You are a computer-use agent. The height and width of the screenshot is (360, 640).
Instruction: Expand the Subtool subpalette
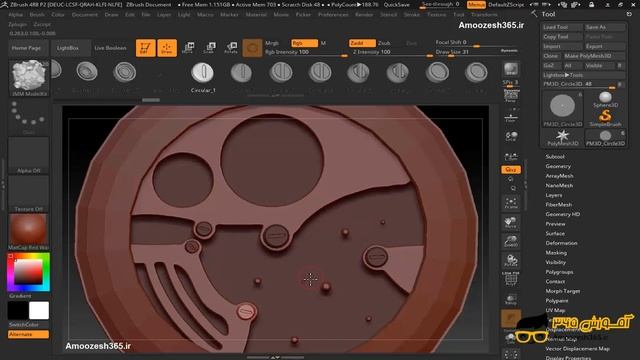pos(555,157)
